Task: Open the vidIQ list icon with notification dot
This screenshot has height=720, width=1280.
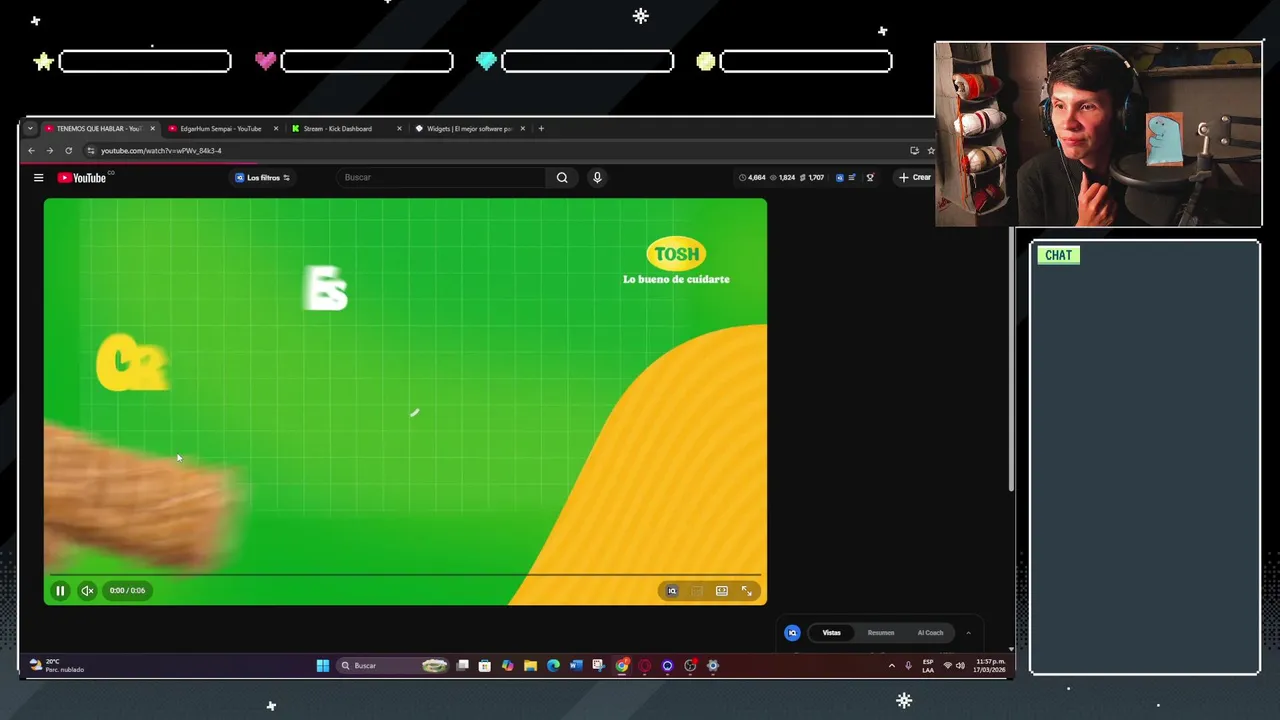Action: [853, 178]
